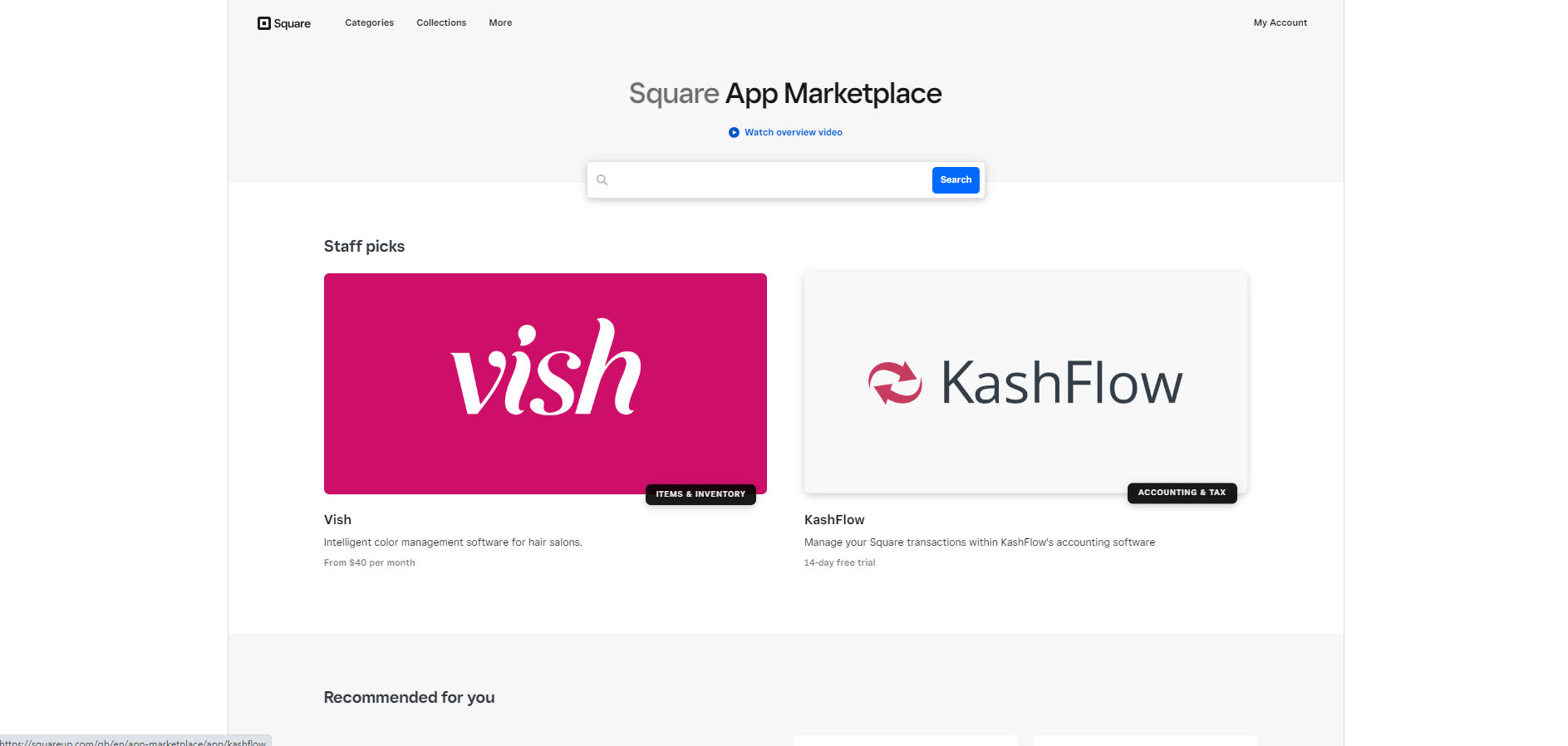1568x746 pixels.
Task: Expand the More menu
Action: (x=500, y=23)
